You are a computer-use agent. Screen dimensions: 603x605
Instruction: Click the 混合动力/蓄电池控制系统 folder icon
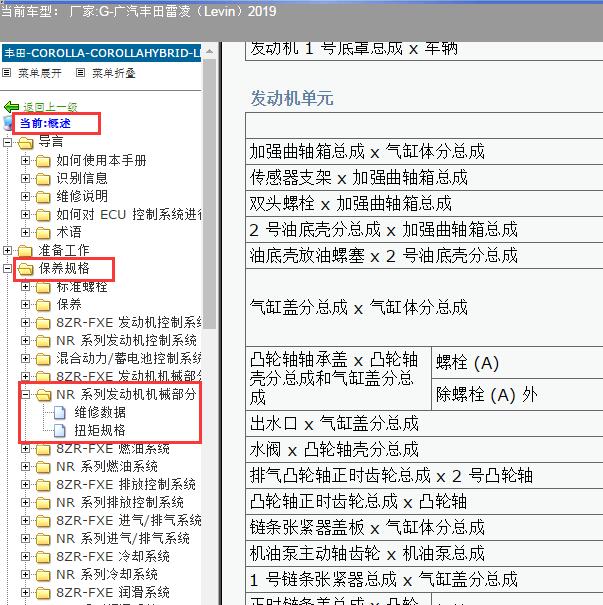(x=43, y=359)
